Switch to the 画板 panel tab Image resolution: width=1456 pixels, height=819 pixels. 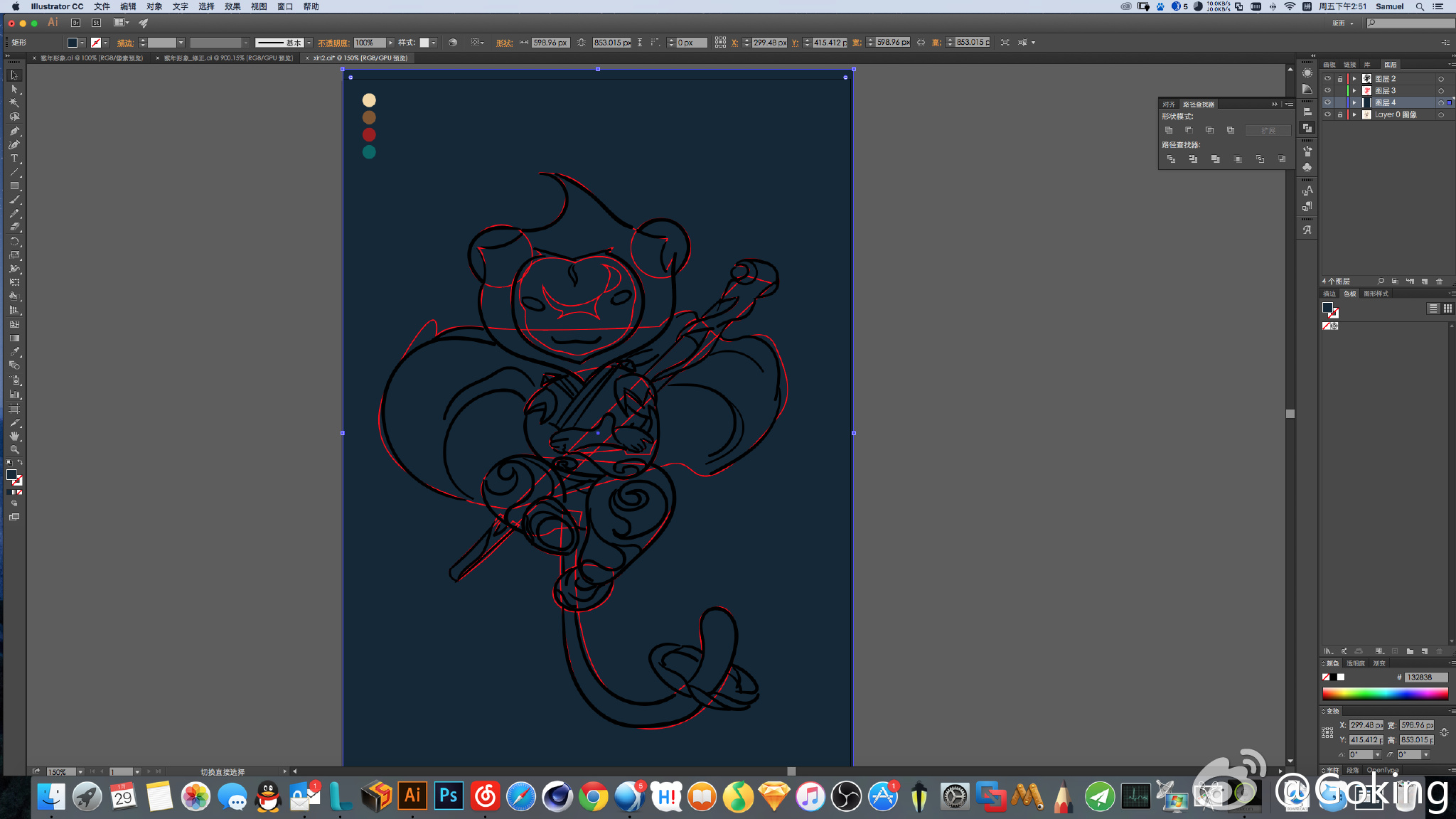(x=1329, y=65)
